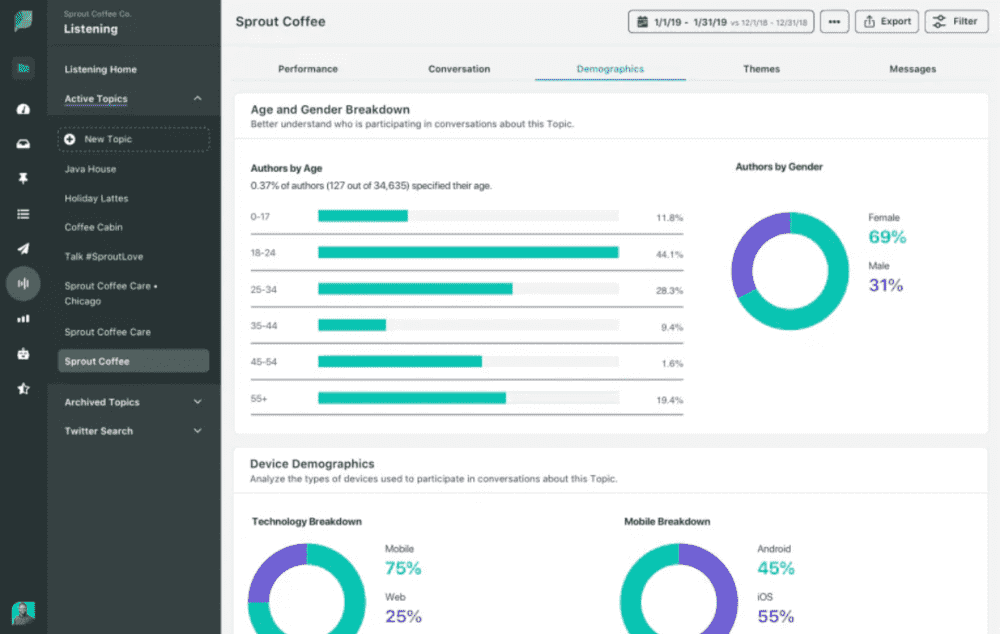Click the Device Demographics heading
This screenshot has width=1000, height=634.
coord(312,464)
